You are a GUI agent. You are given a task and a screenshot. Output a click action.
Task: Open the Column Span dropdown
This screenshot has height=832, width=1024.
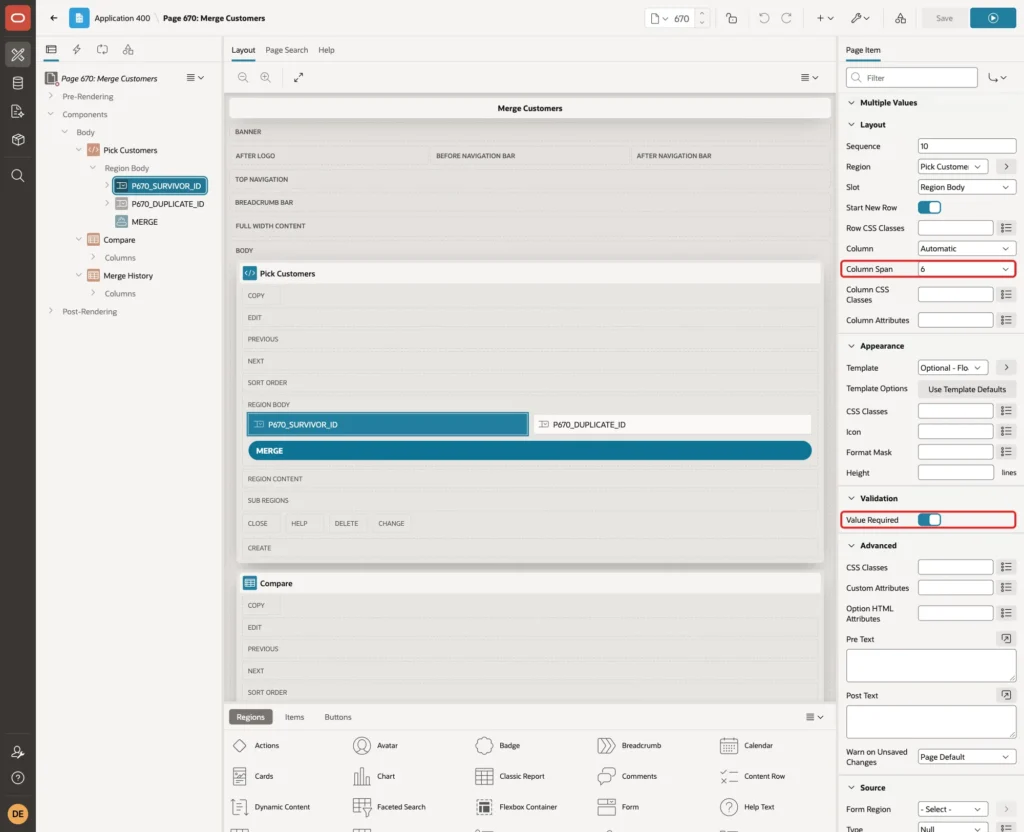967,269
